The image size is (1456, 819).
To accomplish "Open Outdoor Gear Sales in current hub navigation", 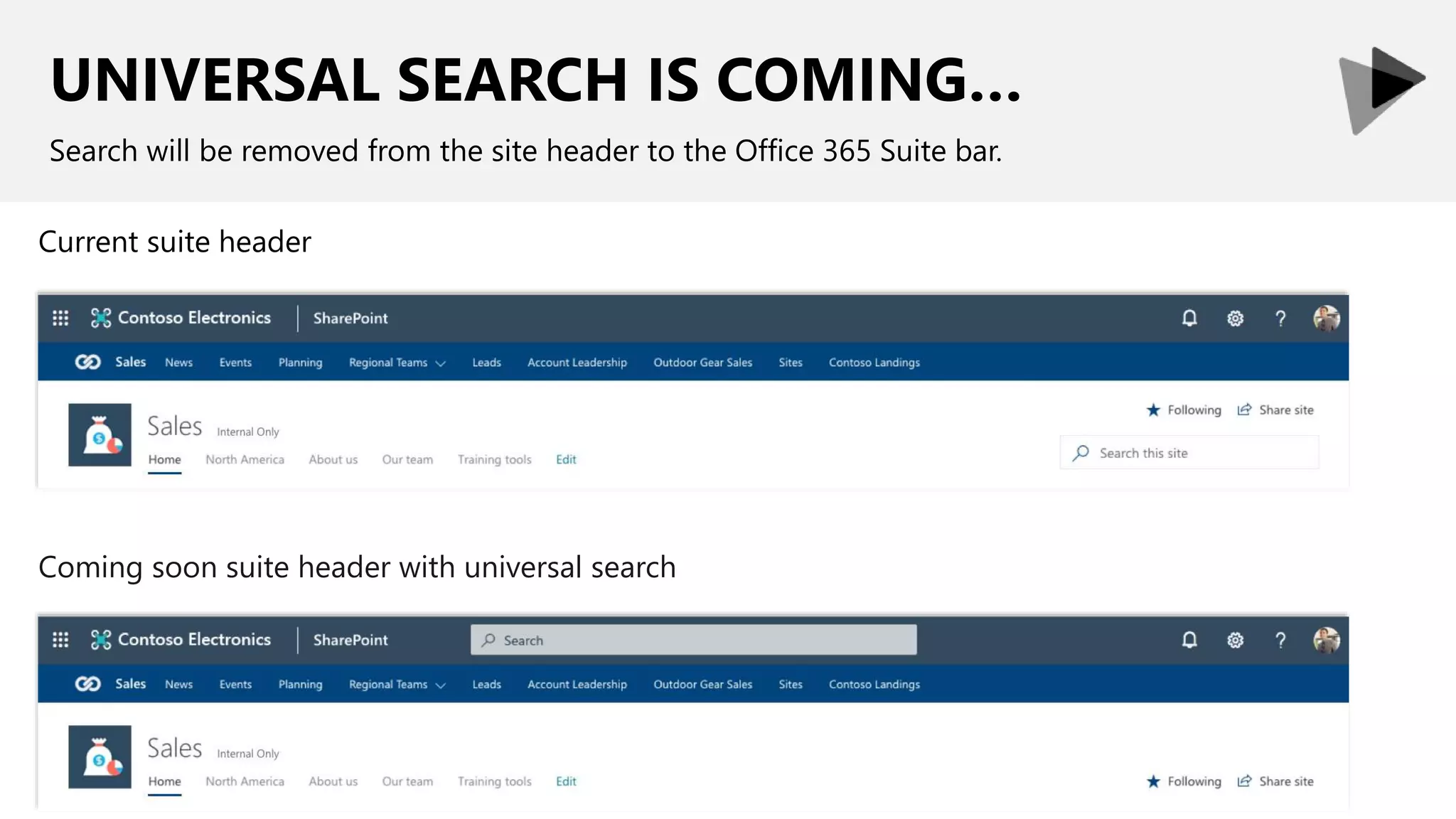I will (703, 363).
